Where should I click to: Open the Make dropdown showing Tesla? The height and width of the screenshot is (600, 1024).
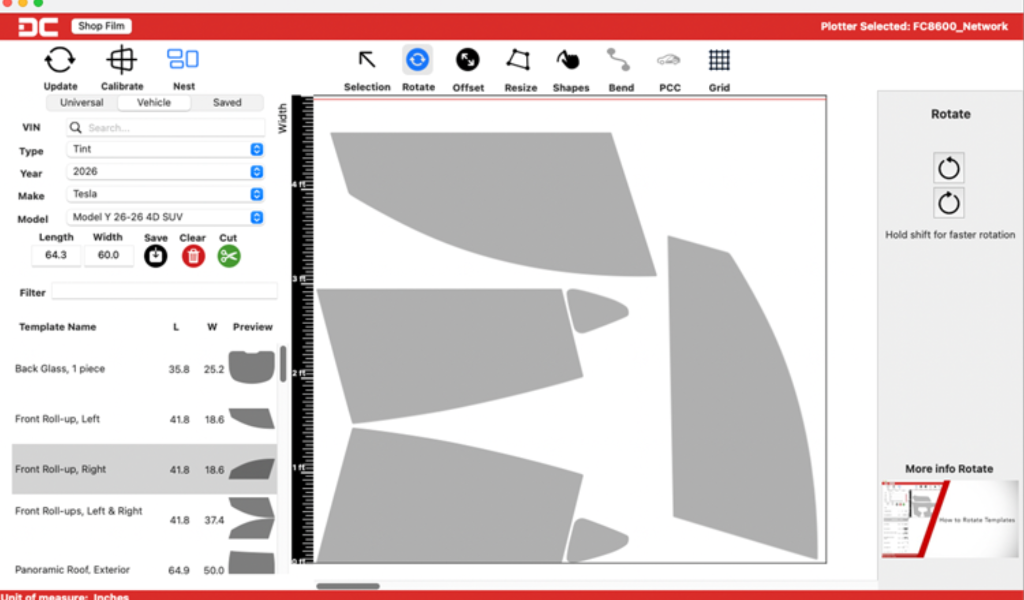[165, 194]
